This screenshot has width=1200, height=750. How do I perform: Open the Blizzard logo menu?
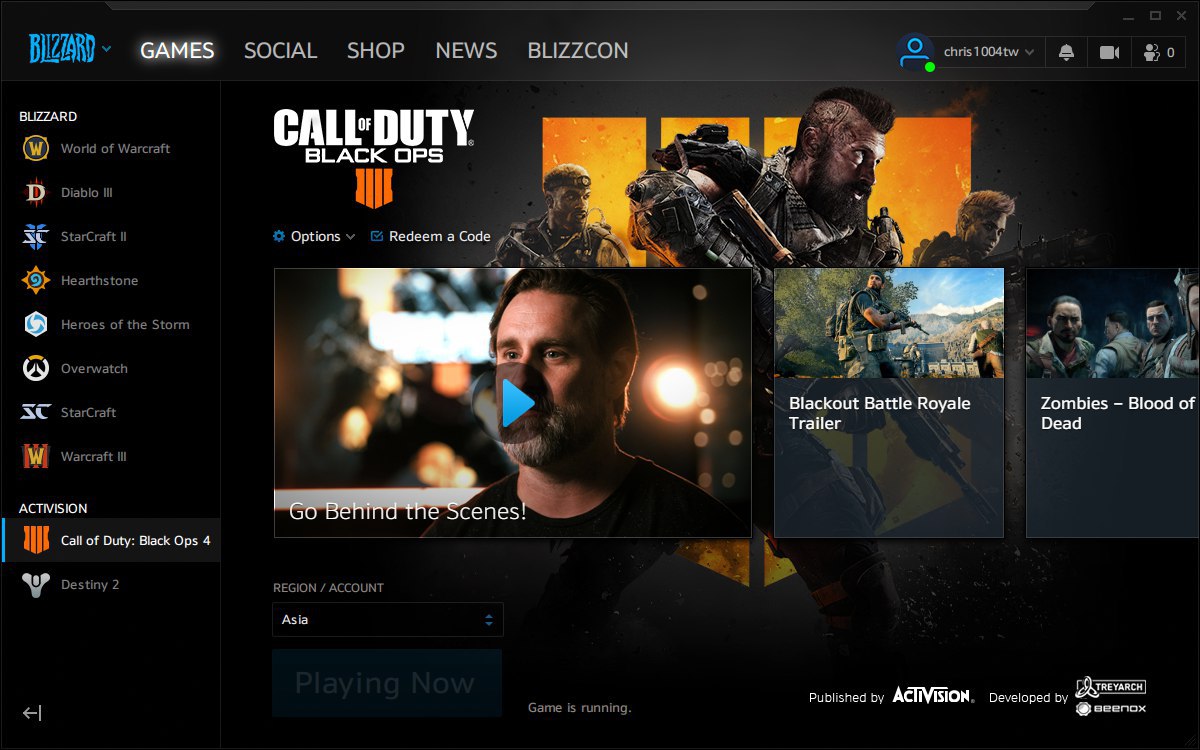coord(69,48)
